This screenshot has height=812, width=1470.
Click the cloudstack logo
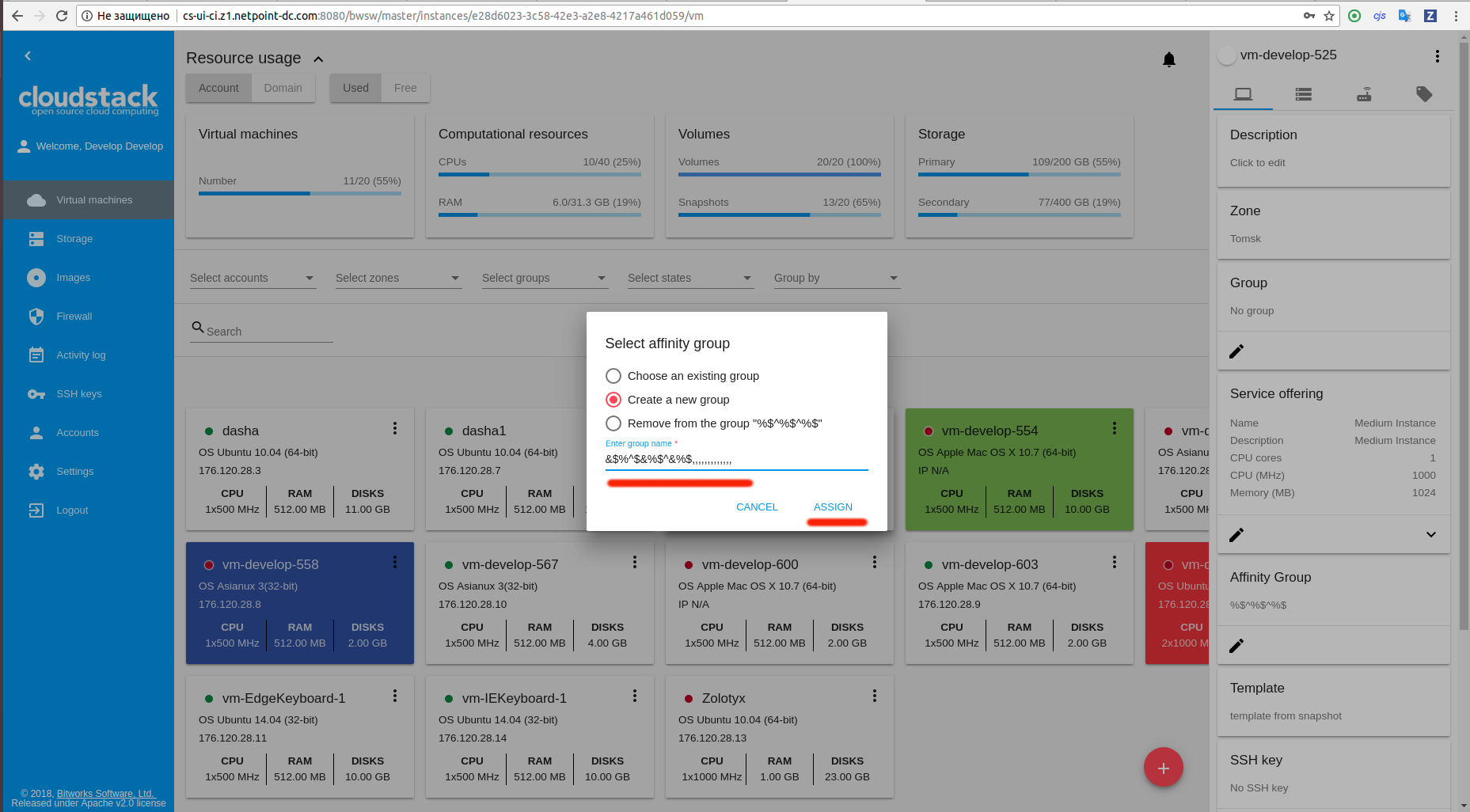point(89,100)
